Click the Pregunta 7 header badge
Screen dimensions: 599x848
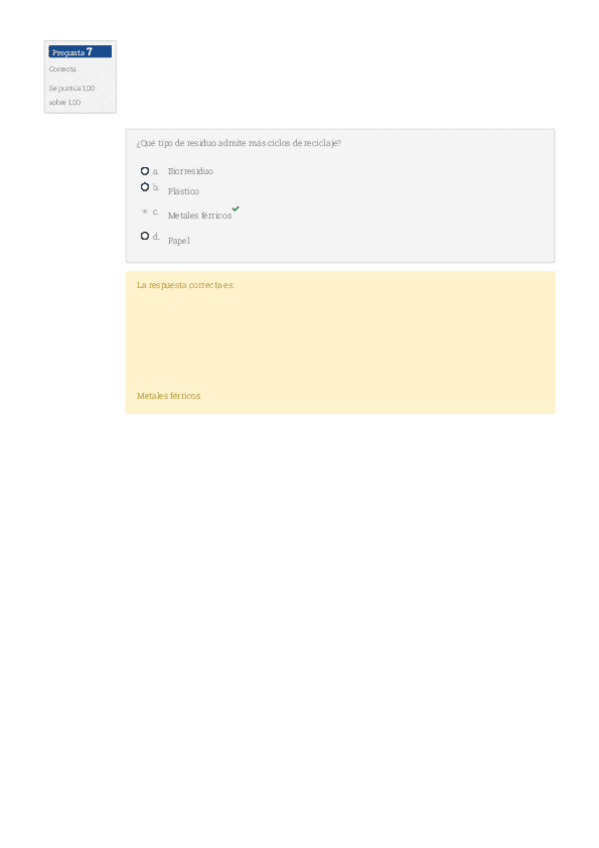coord(80,52)
